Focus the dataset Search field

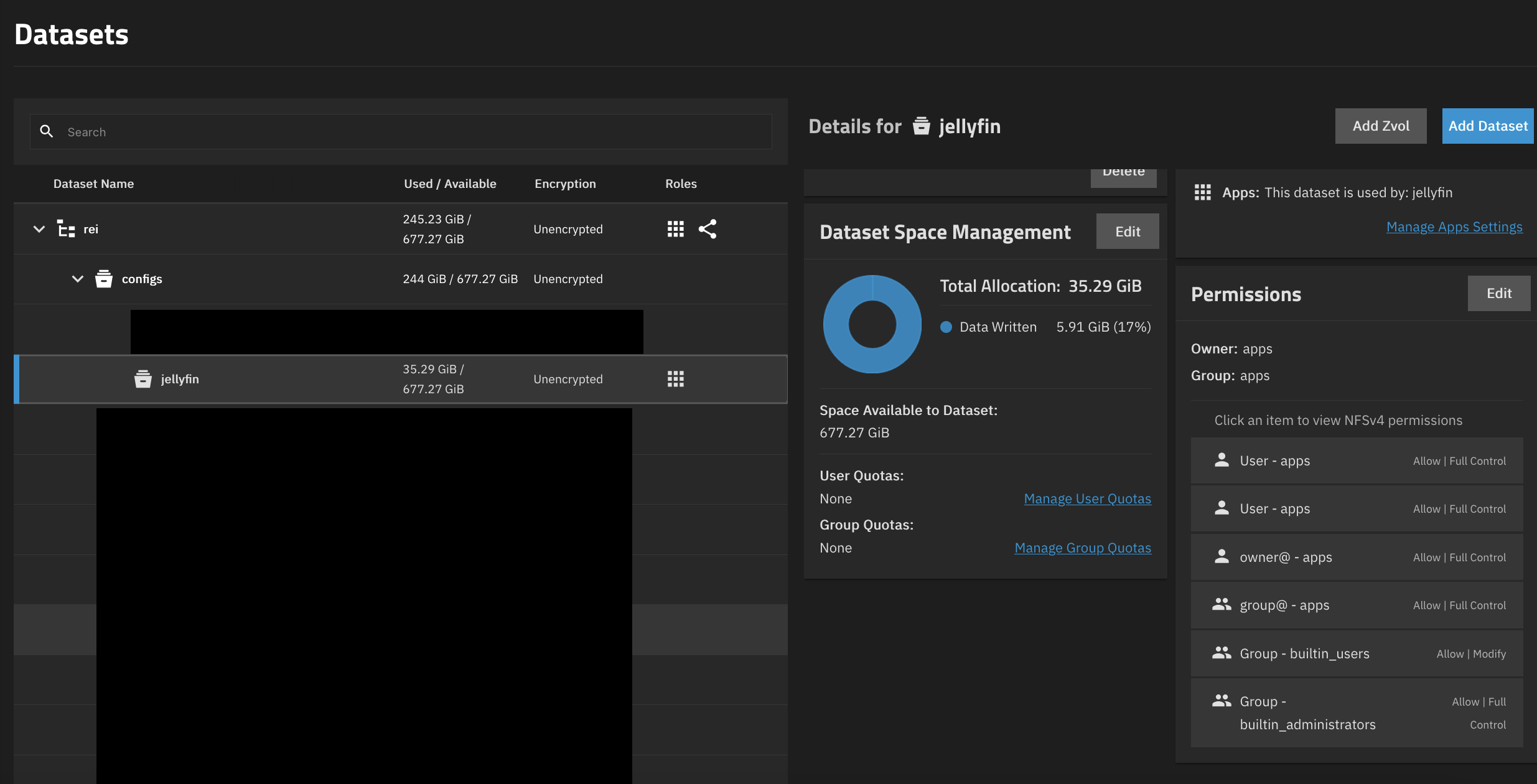coord(401,131)
